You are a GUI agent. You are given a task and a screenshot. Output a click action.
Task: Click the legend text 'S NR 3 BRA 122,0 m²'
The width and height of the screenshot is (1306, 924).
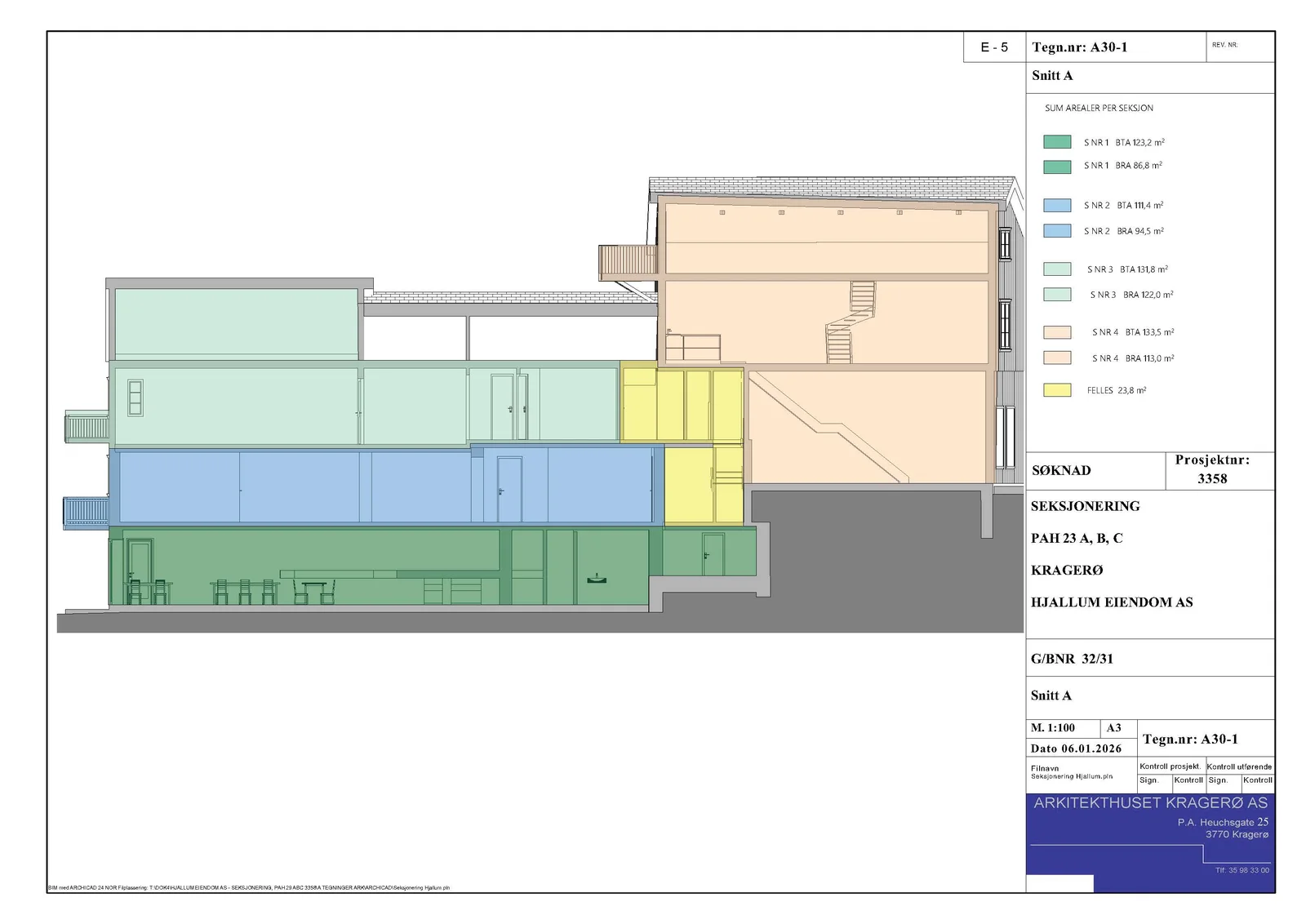pos(1131,295)
